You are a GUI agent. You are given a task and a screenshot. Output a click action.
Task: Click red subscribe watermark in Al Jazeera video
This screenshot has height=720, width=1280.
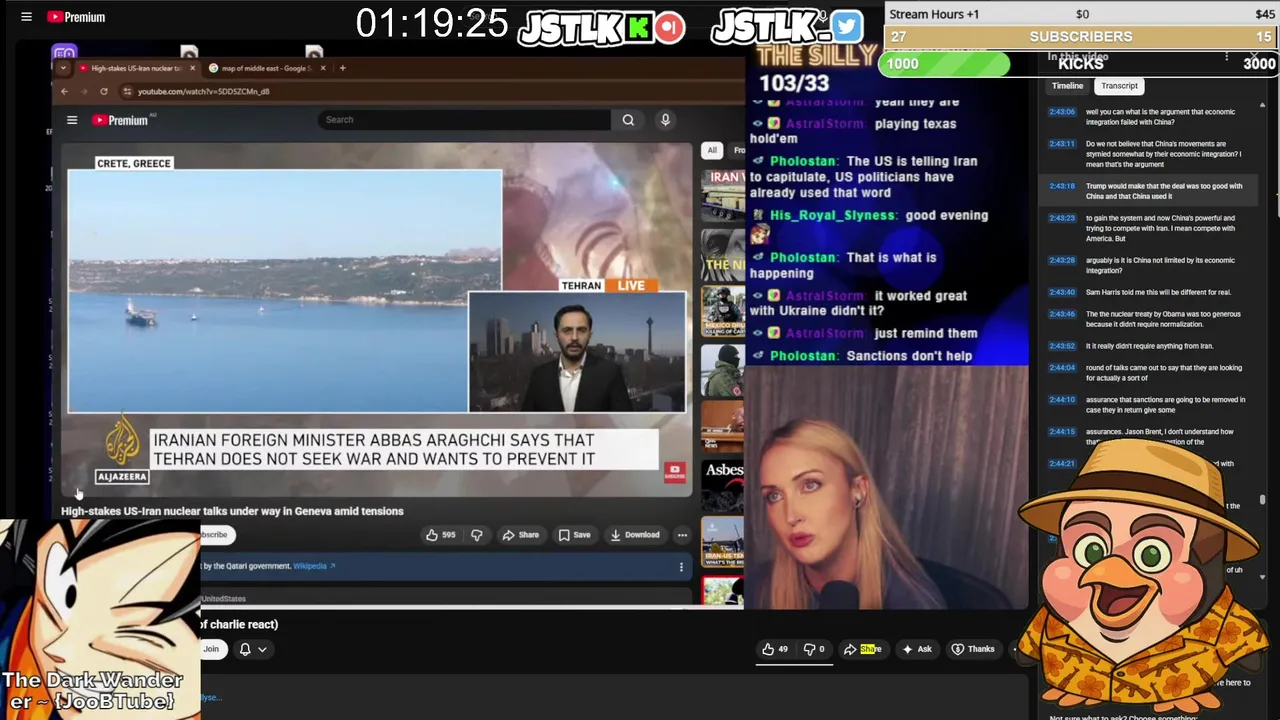pos(674,471)
